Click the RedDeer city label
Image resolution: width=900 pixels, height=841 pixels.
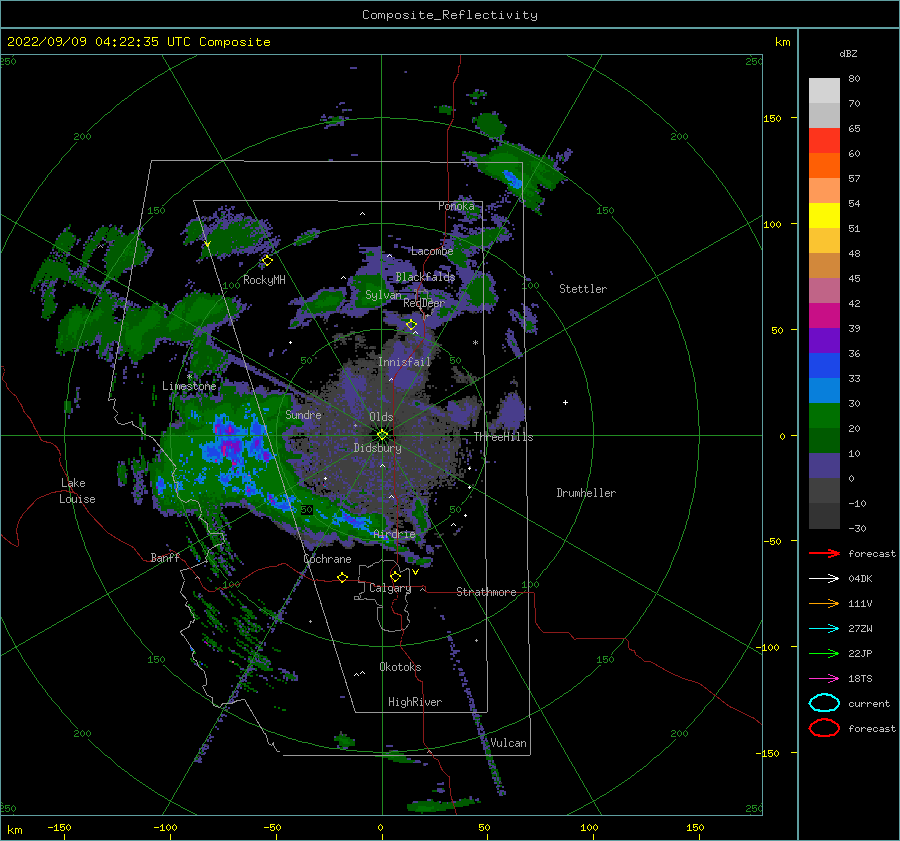[424, 303]
